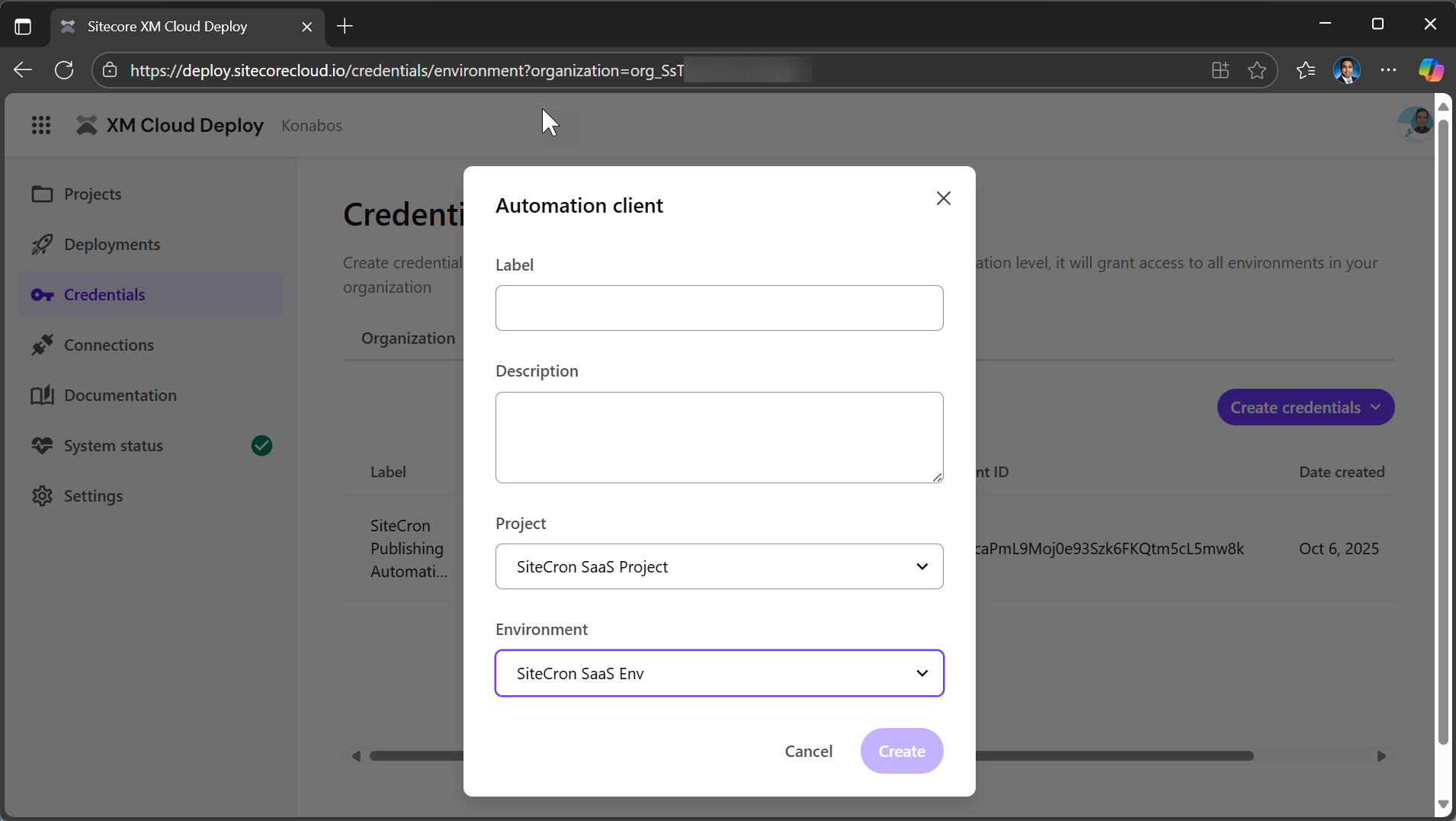Select Credentials in the sidebar menu

104,295
